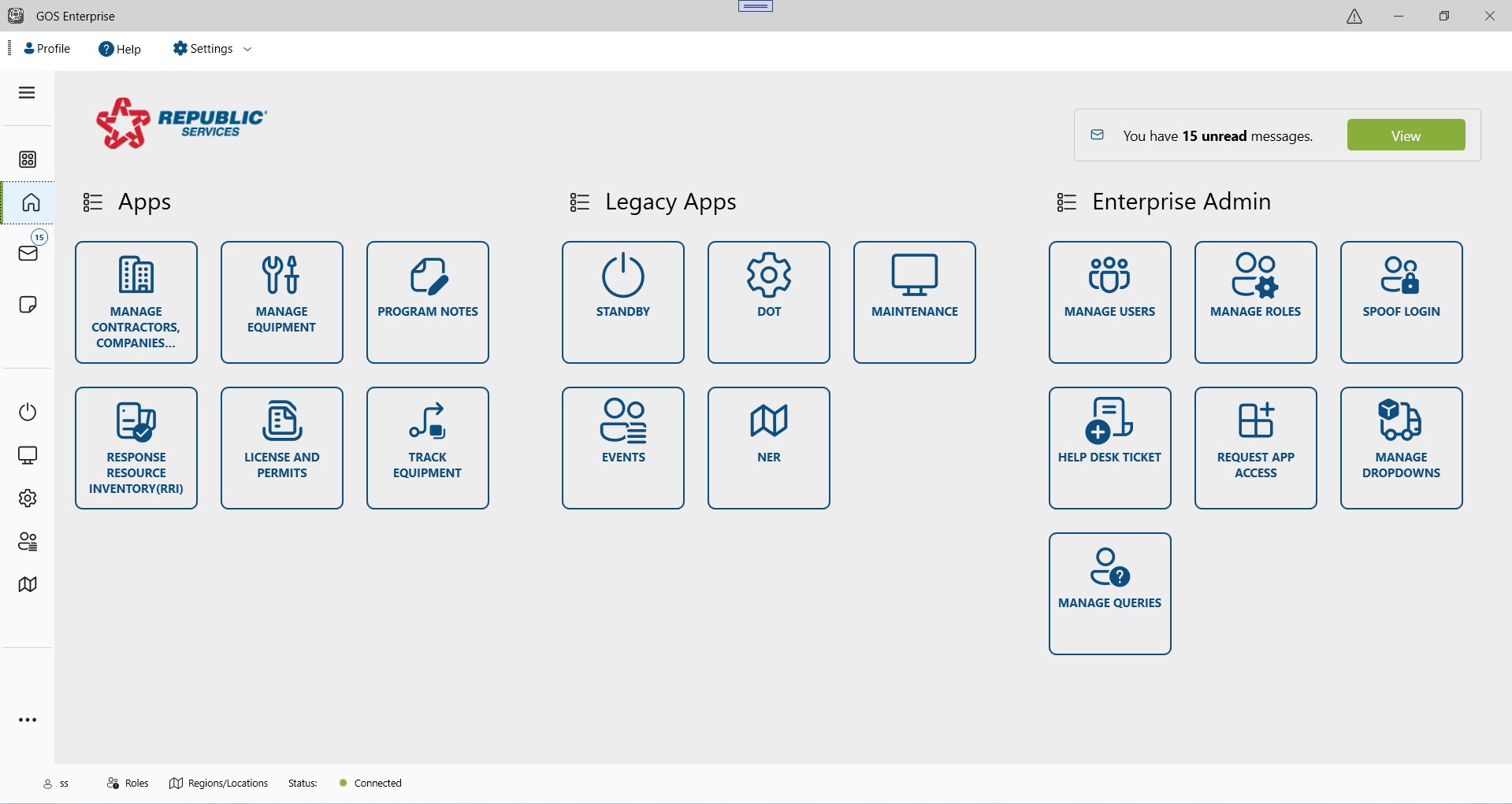The height and width of the screenshot is (804, 1512).
Task: Click the sidebar notes icon
Action: click(x=28, y=305)
